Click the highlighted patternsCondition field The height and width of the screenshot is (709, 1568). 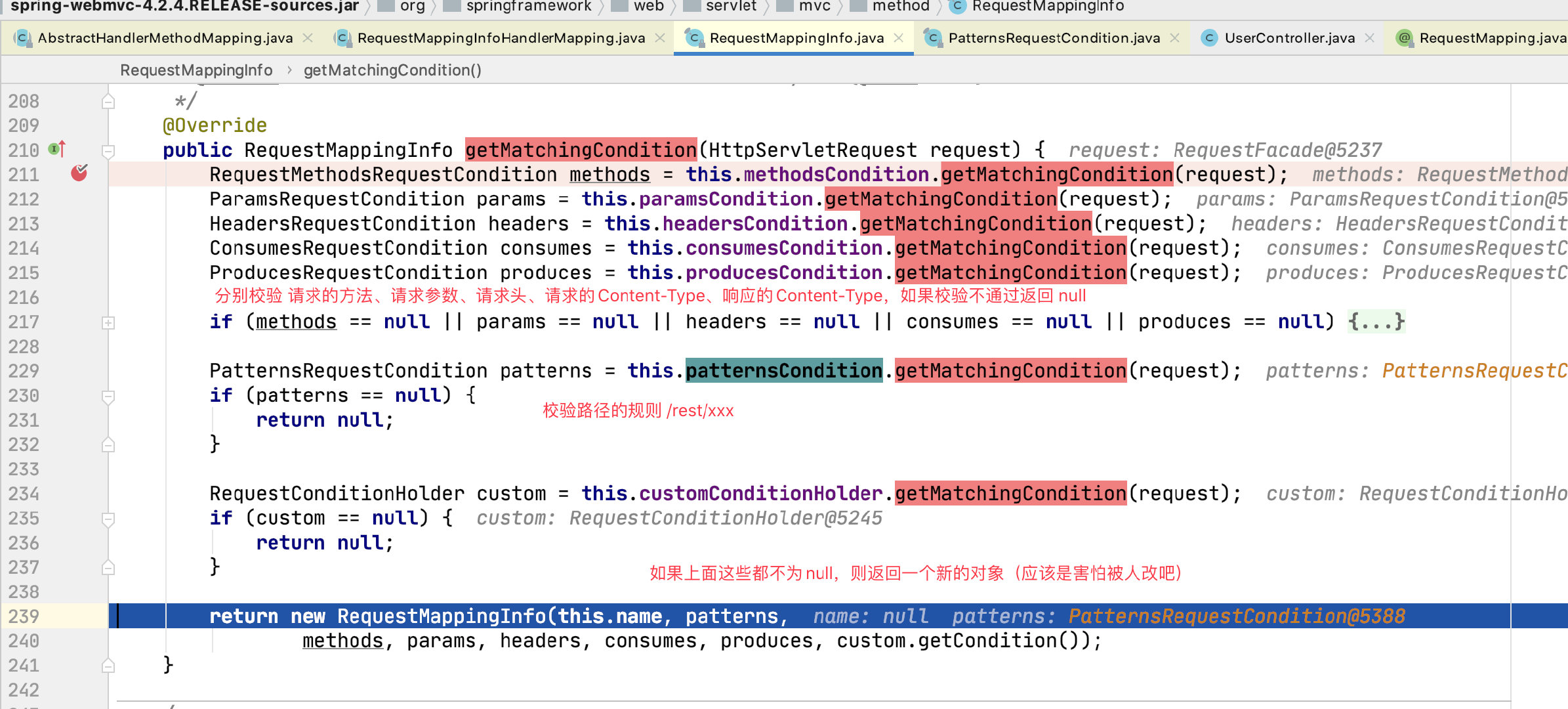784,371
